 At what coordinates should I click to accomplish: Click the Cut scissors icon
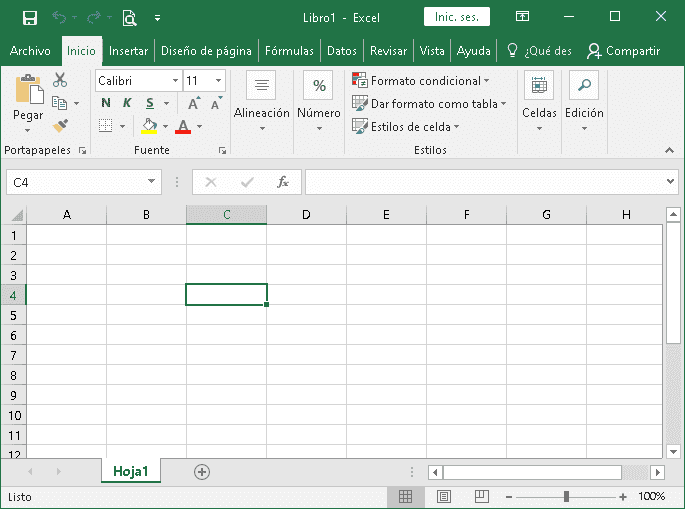click(x=60, y=80)
